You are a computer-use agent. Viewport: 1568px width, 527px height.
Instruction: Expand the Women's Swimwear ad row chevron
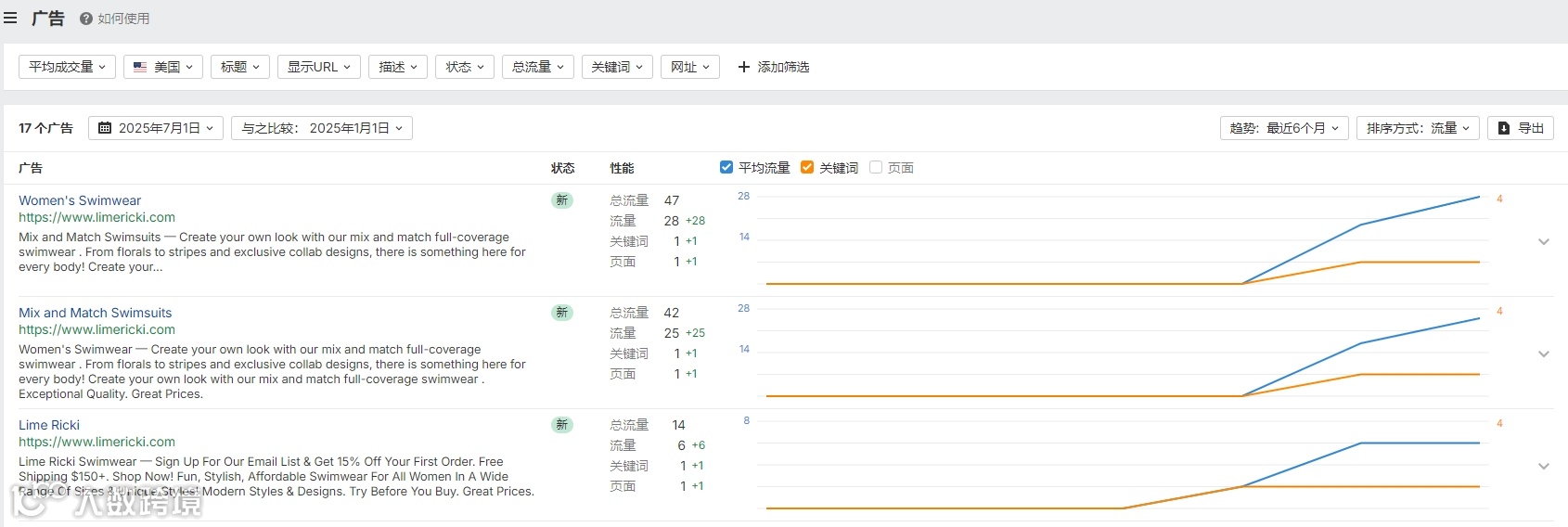pos(1544,242)
